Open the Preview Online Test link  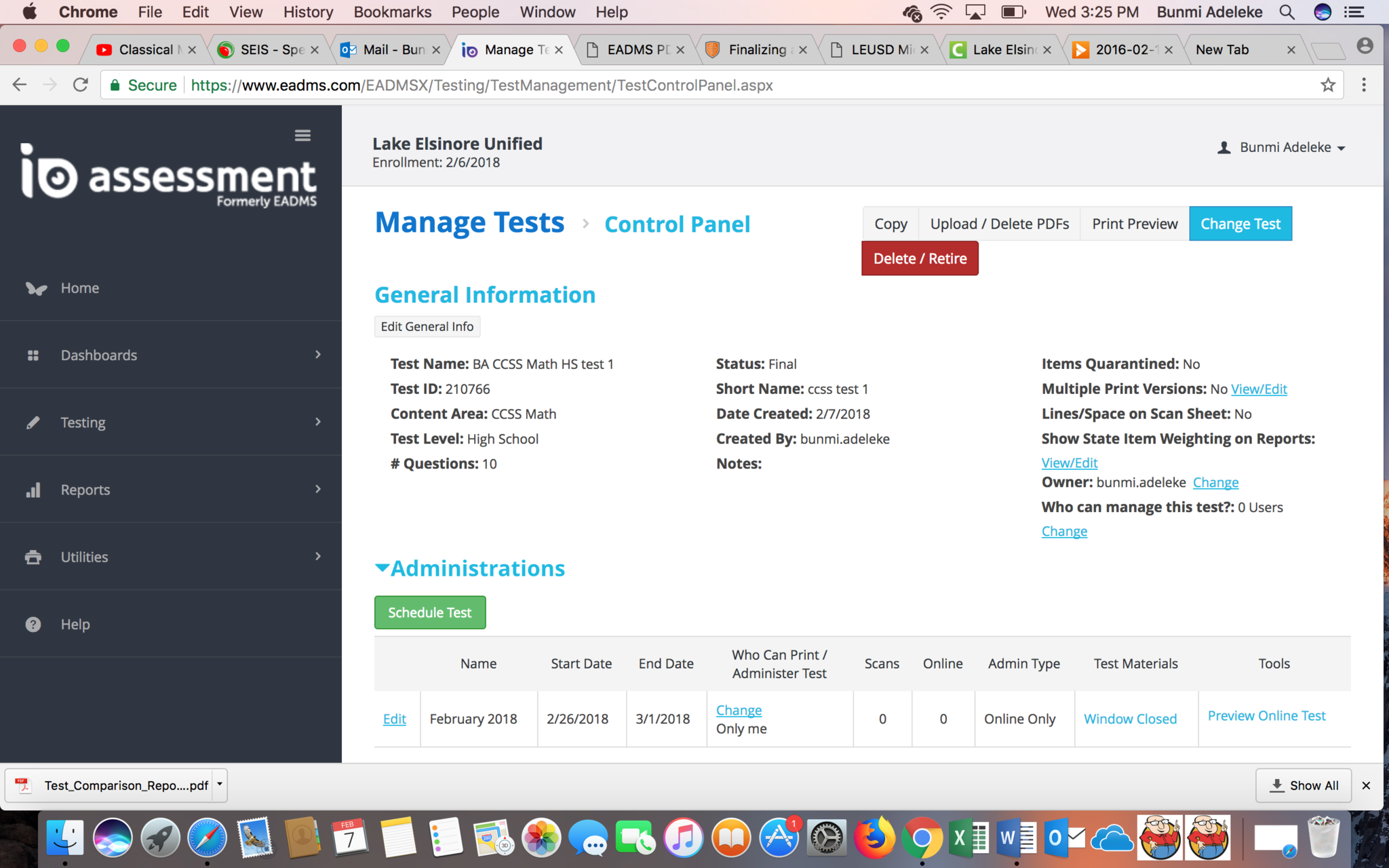[1266, 715]
